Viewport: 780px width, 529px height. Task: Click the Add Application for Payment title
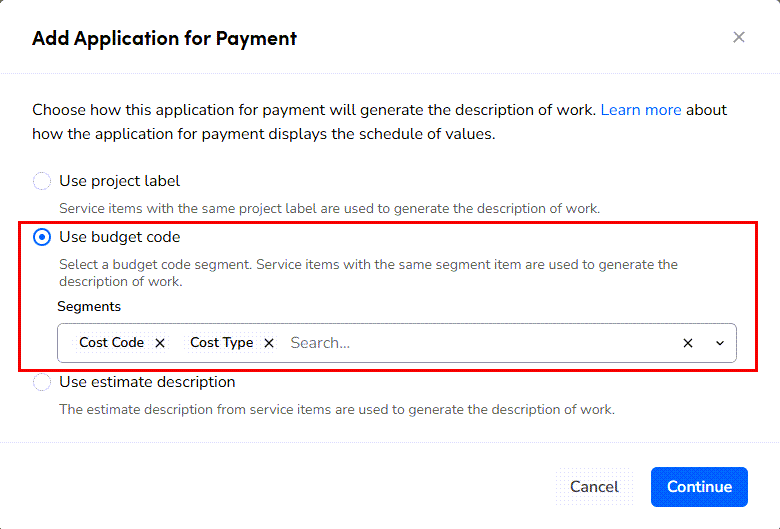point(164,39)
